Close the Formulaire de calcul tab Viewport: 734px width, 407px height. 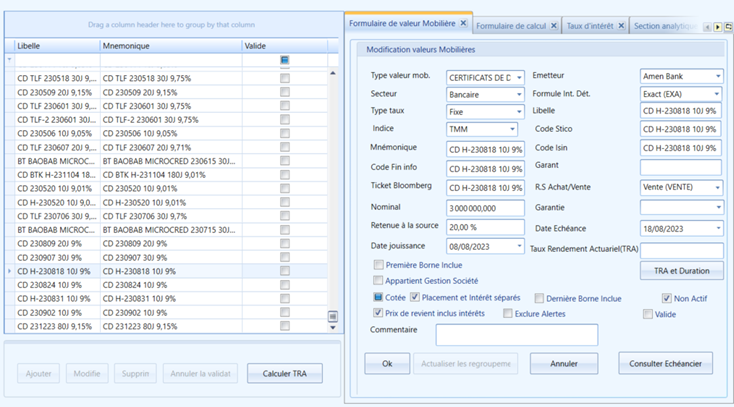pyautogui.click(x=553, y=26)
